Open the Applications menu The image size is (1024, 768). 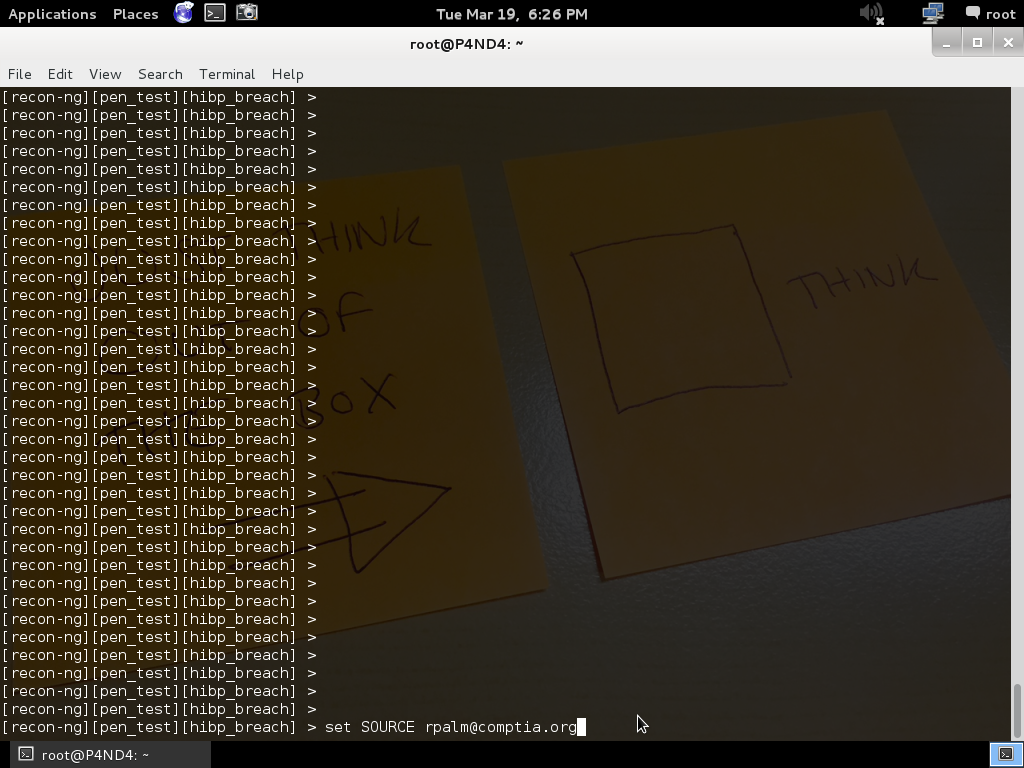[52, 14]
